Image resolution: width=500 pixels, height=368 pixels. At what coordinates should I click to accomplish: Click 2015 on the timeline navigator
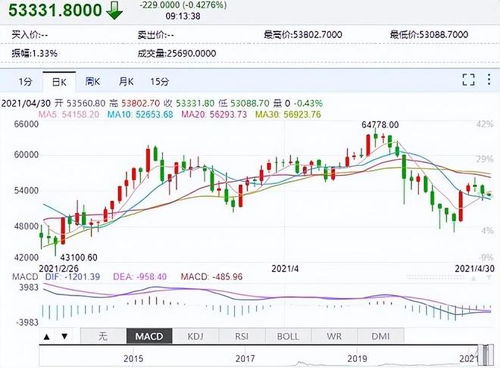point(133,359)
